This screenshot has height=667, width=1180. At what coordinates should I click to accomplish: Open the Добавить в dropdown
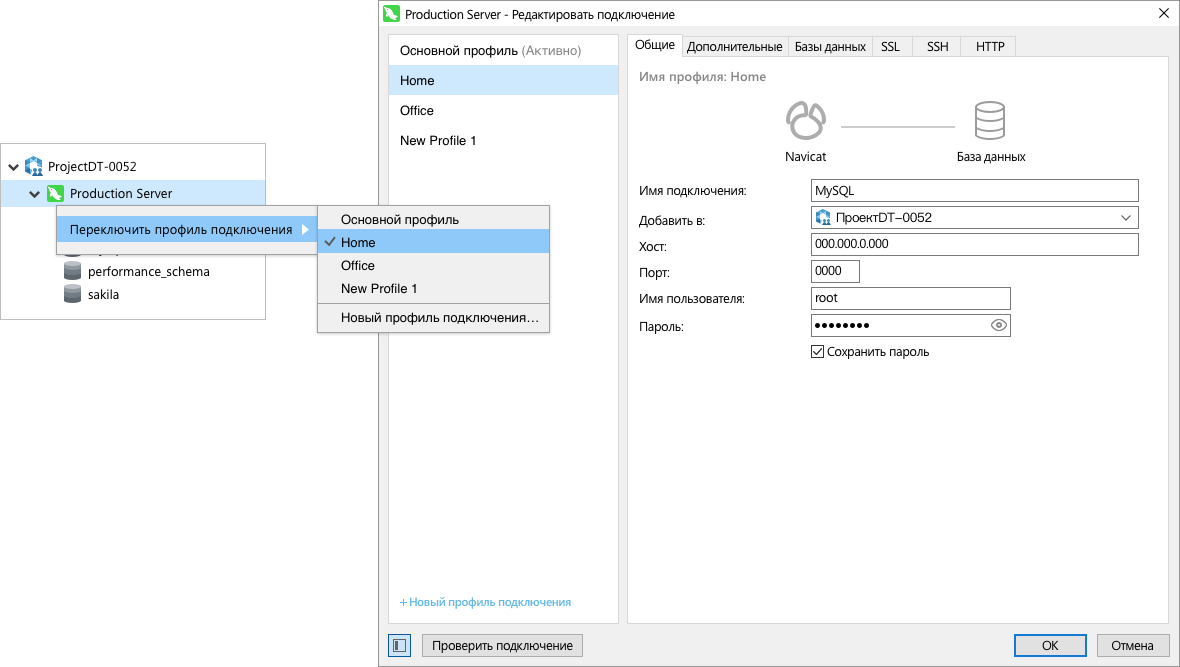[1125, 217]
